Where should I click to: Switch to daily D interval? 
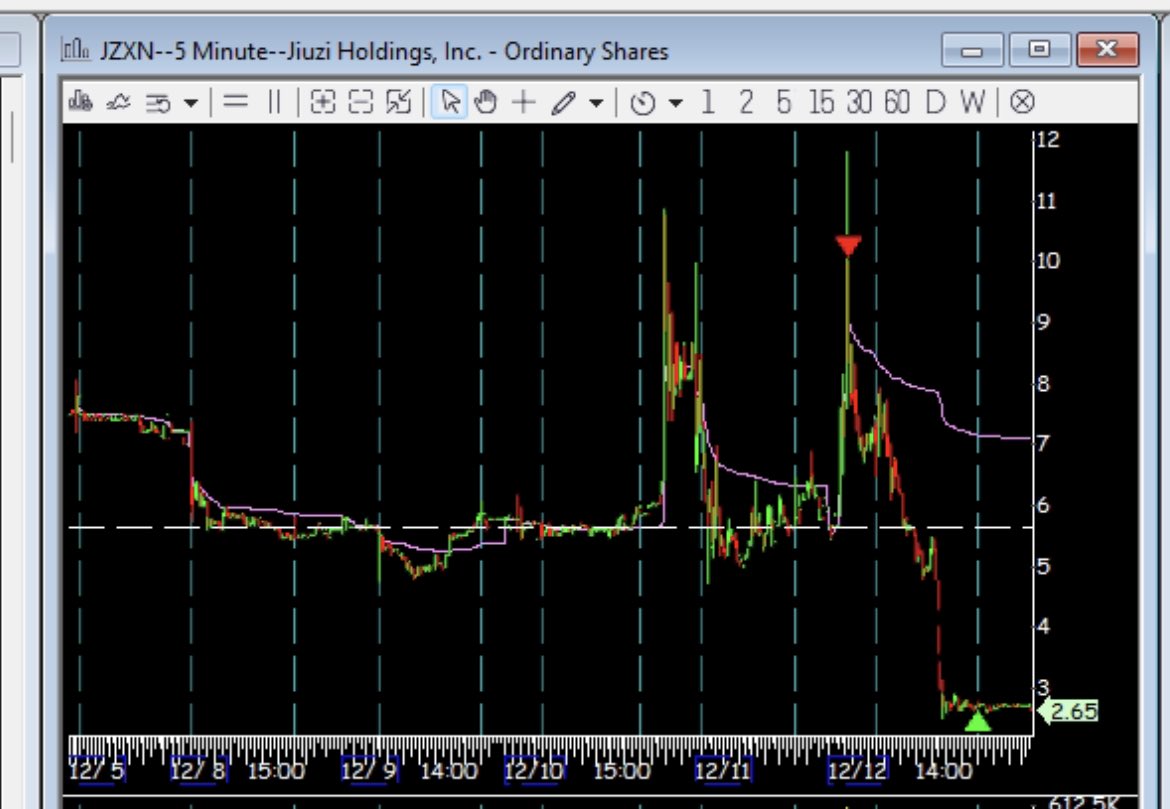coord(935,101)
